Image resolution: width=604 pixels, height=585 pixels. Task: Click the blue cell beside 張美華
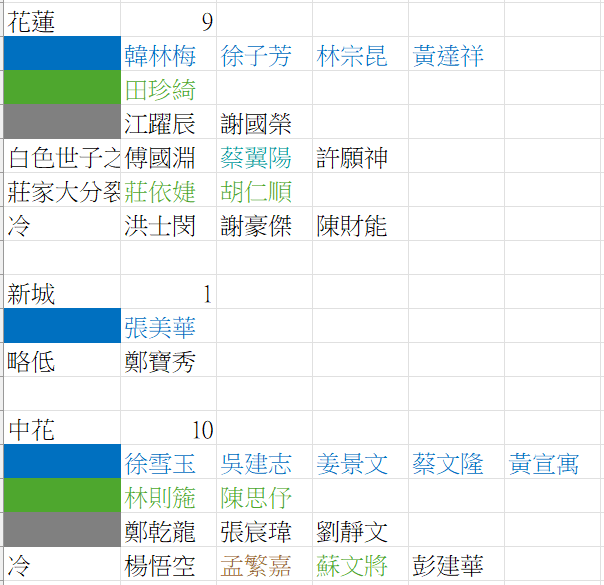(x=62, y=325)
